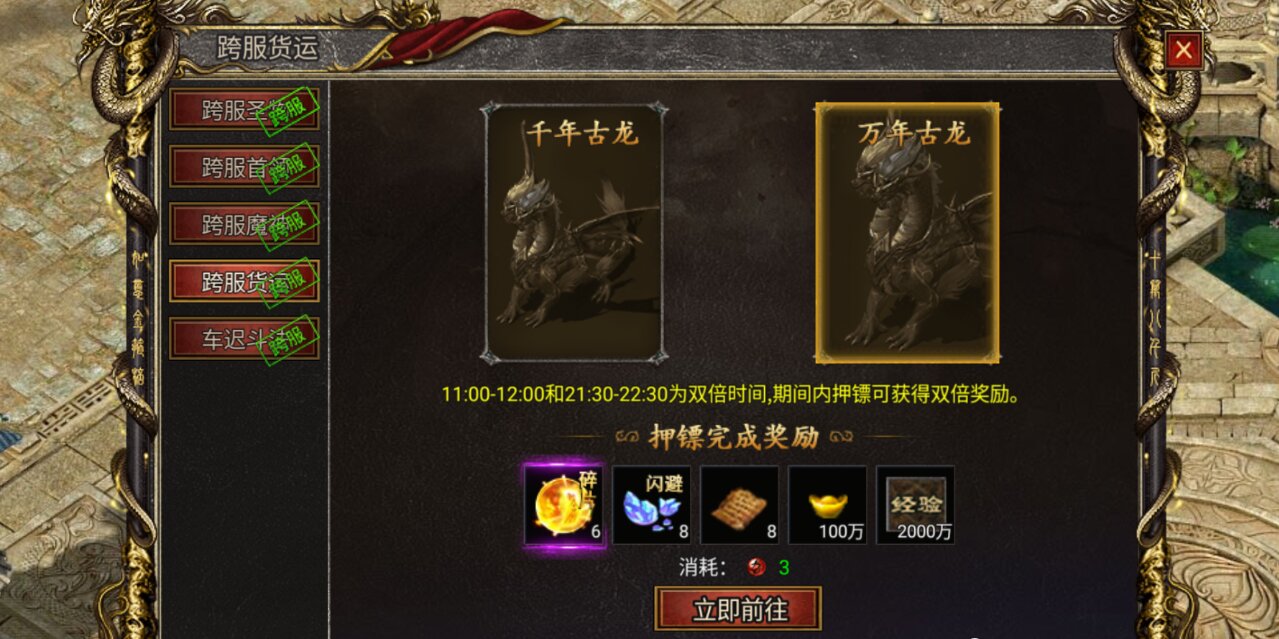
Task: Click the 立即前往 button
Action: click(x=738, y=608)
